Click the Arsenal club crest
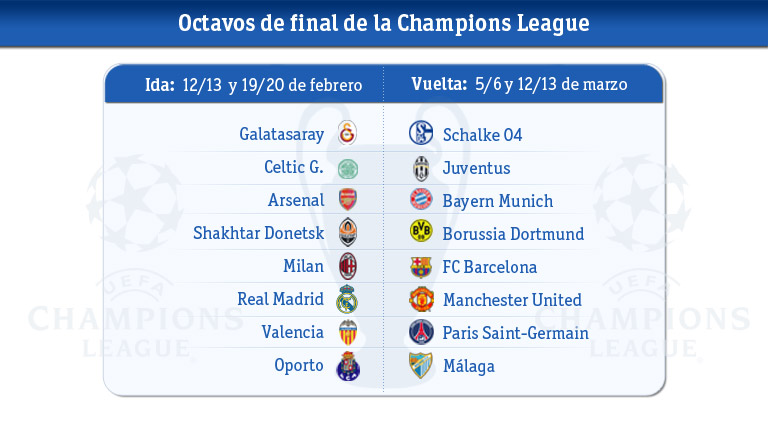The height and width of the screenshot is (432, 768). (347, 200)
